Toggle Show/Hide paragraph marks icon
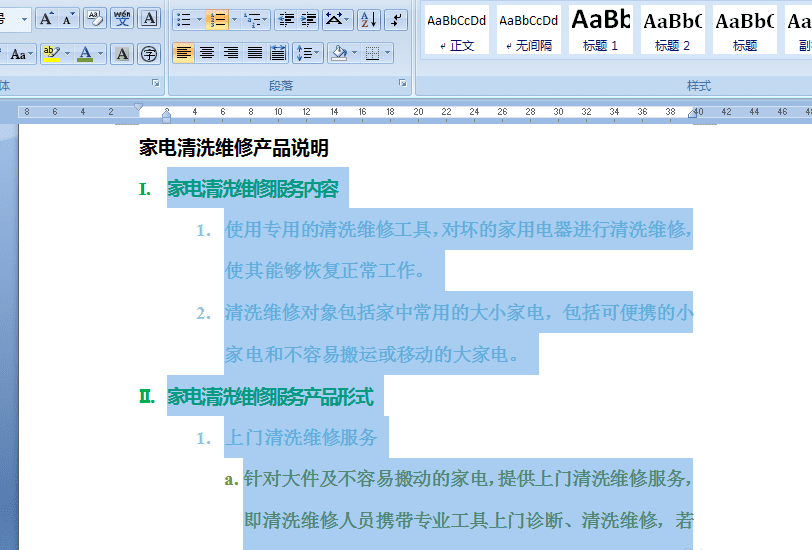The height and width of the screenshot is (550, 812). [x=396, y=20]
